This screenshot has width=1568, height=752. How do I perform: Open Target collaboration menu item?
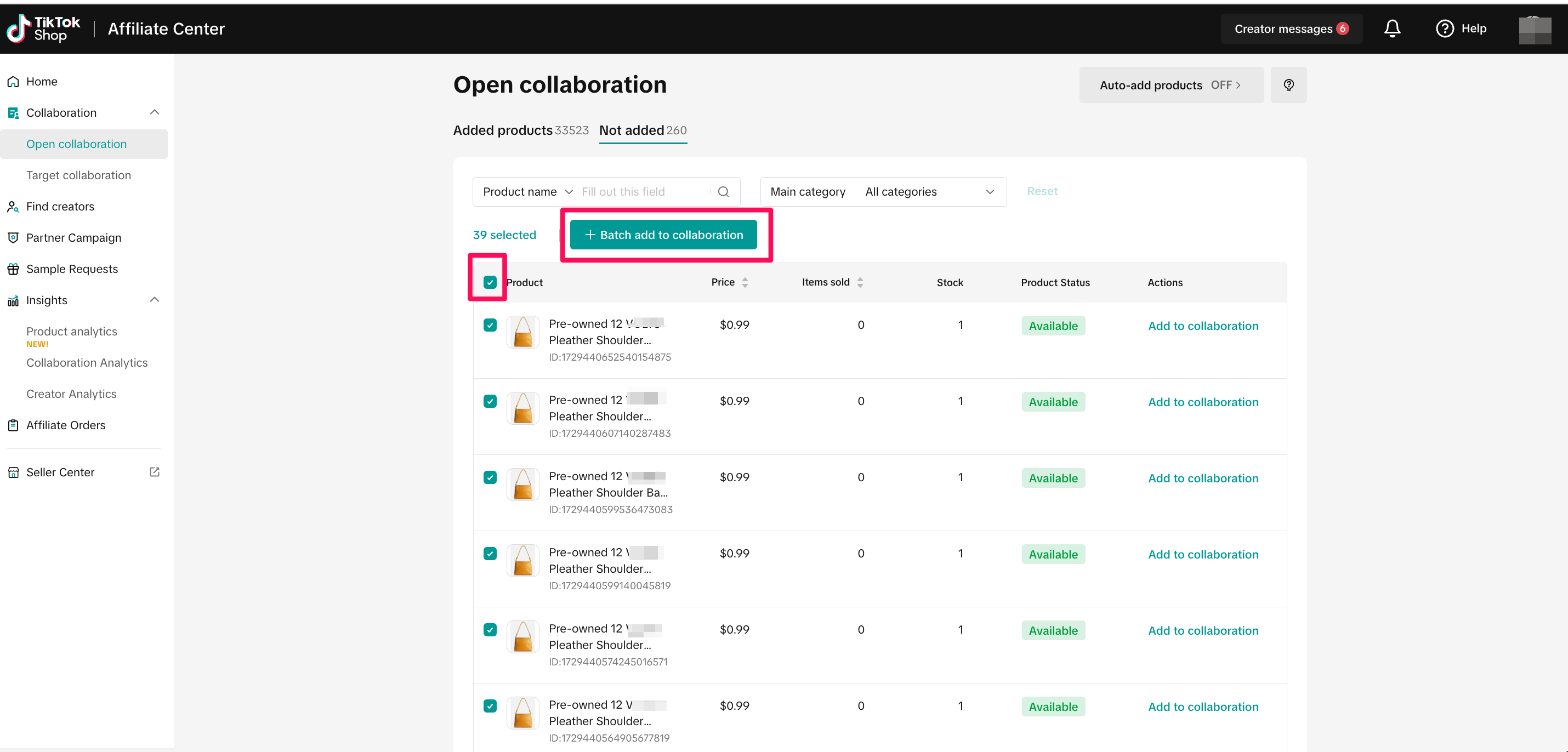(x=78, y=175)
